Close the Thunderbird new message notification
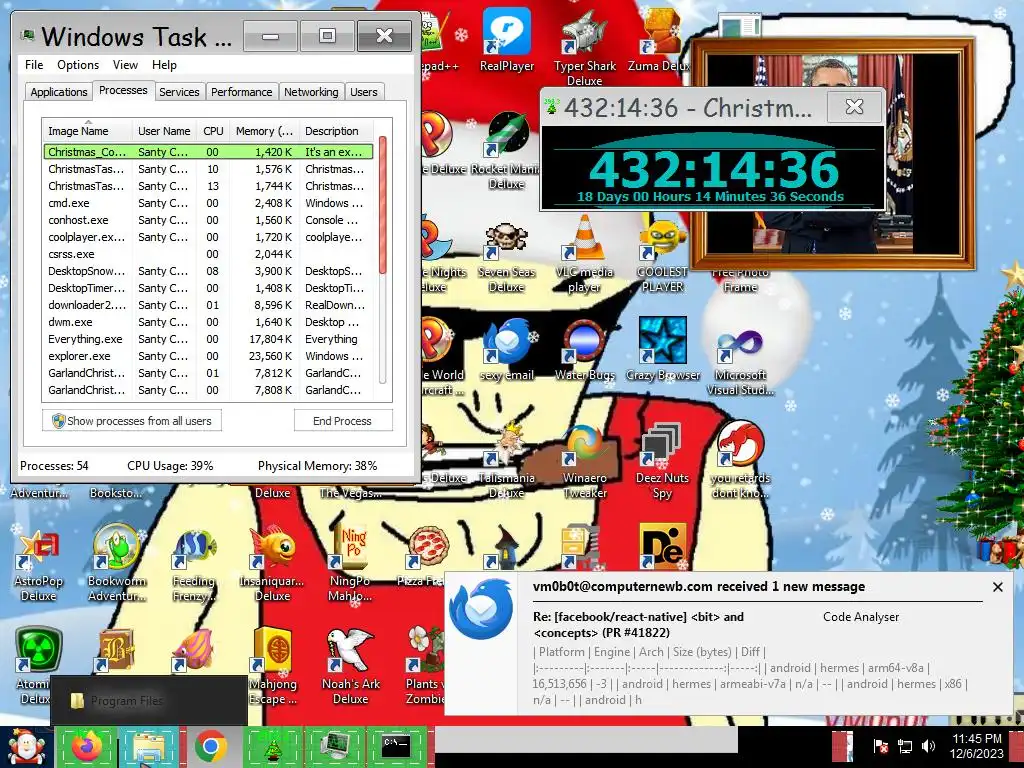The height and width of the screenshot is (768, 1024). [x=997, y=587]
